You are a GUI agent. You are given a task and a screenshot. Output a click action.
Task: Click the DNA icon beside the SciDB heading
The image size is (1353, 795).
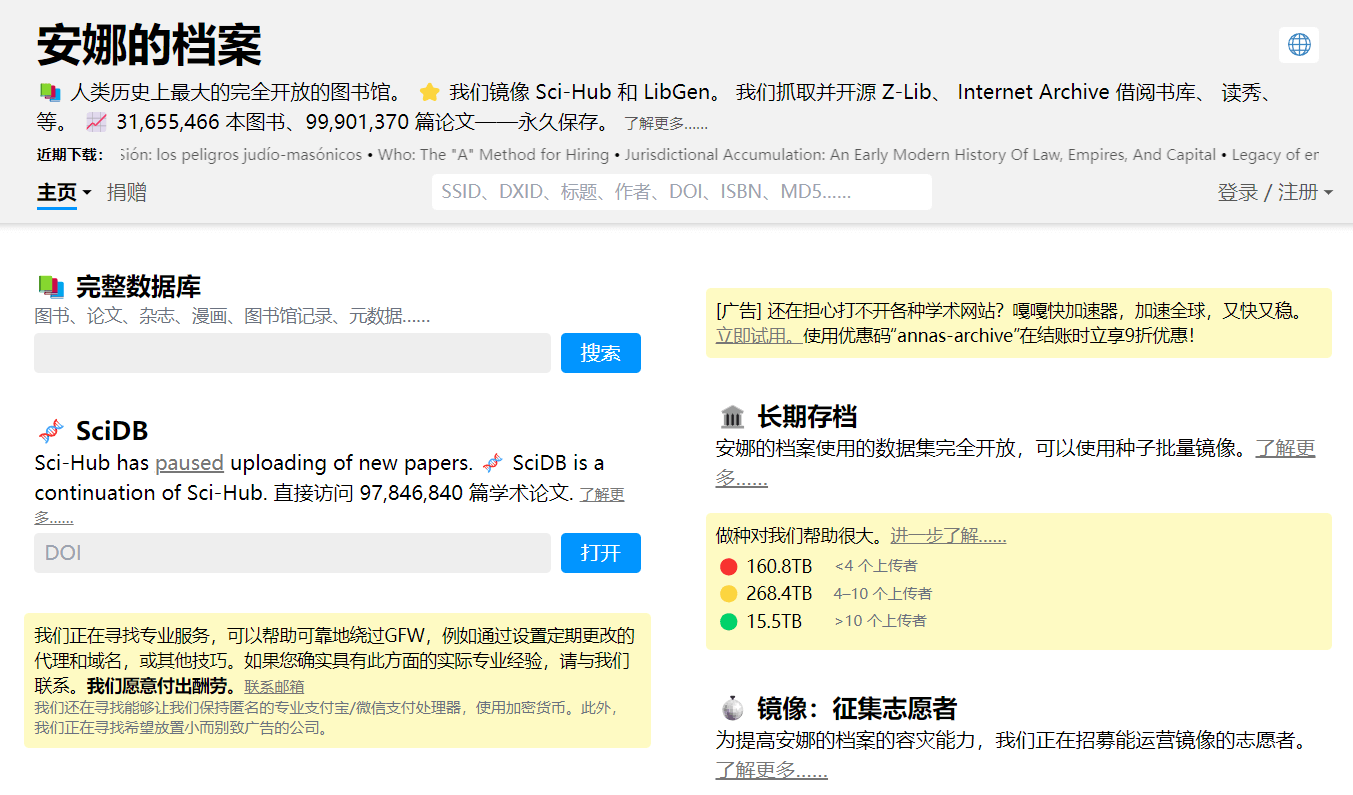coord(51,431)
